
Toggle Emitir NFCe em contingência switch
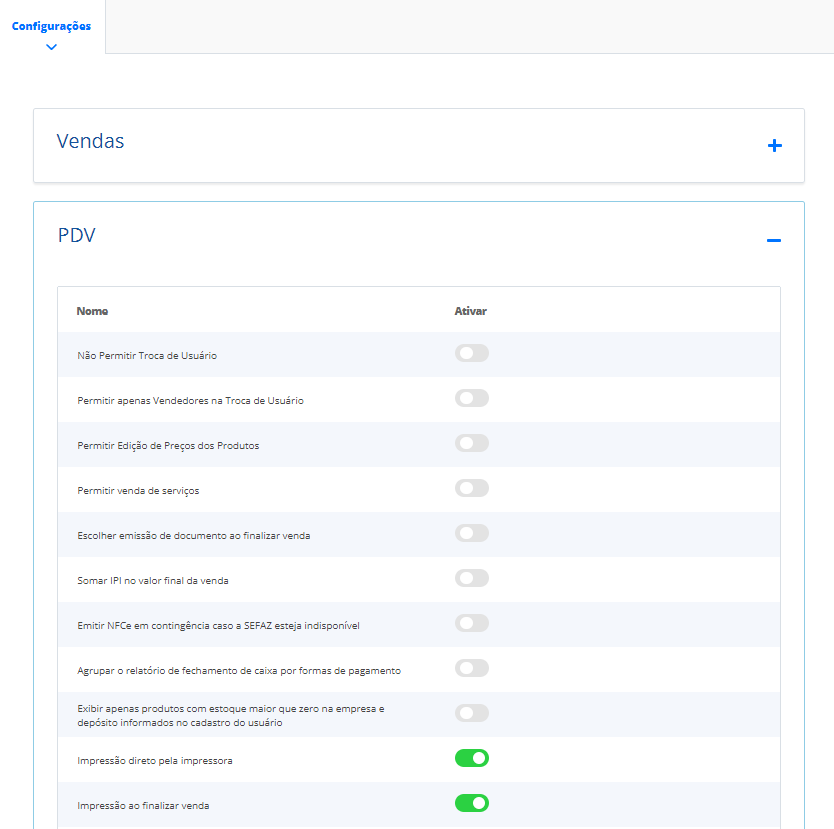pyautogui.click(x=472, y=623)
